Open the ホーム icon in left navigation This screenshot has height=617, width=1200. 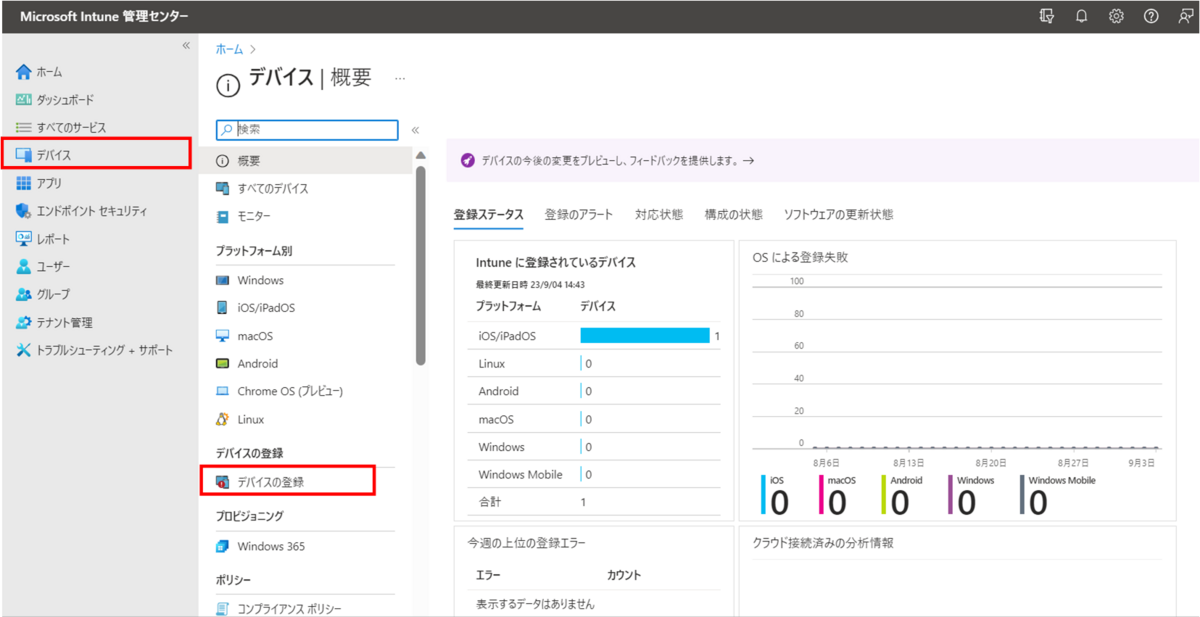tap(24, 72)
